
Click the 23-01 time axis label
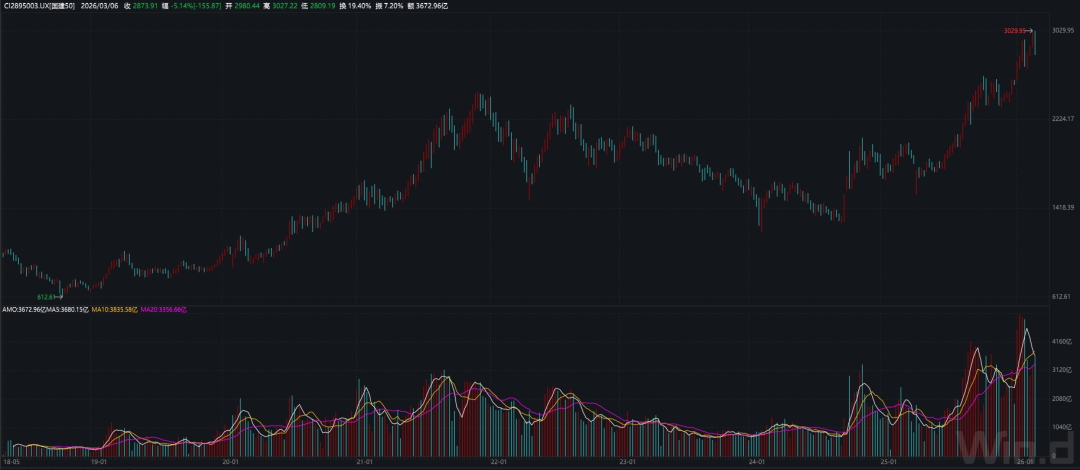(627, 462)
